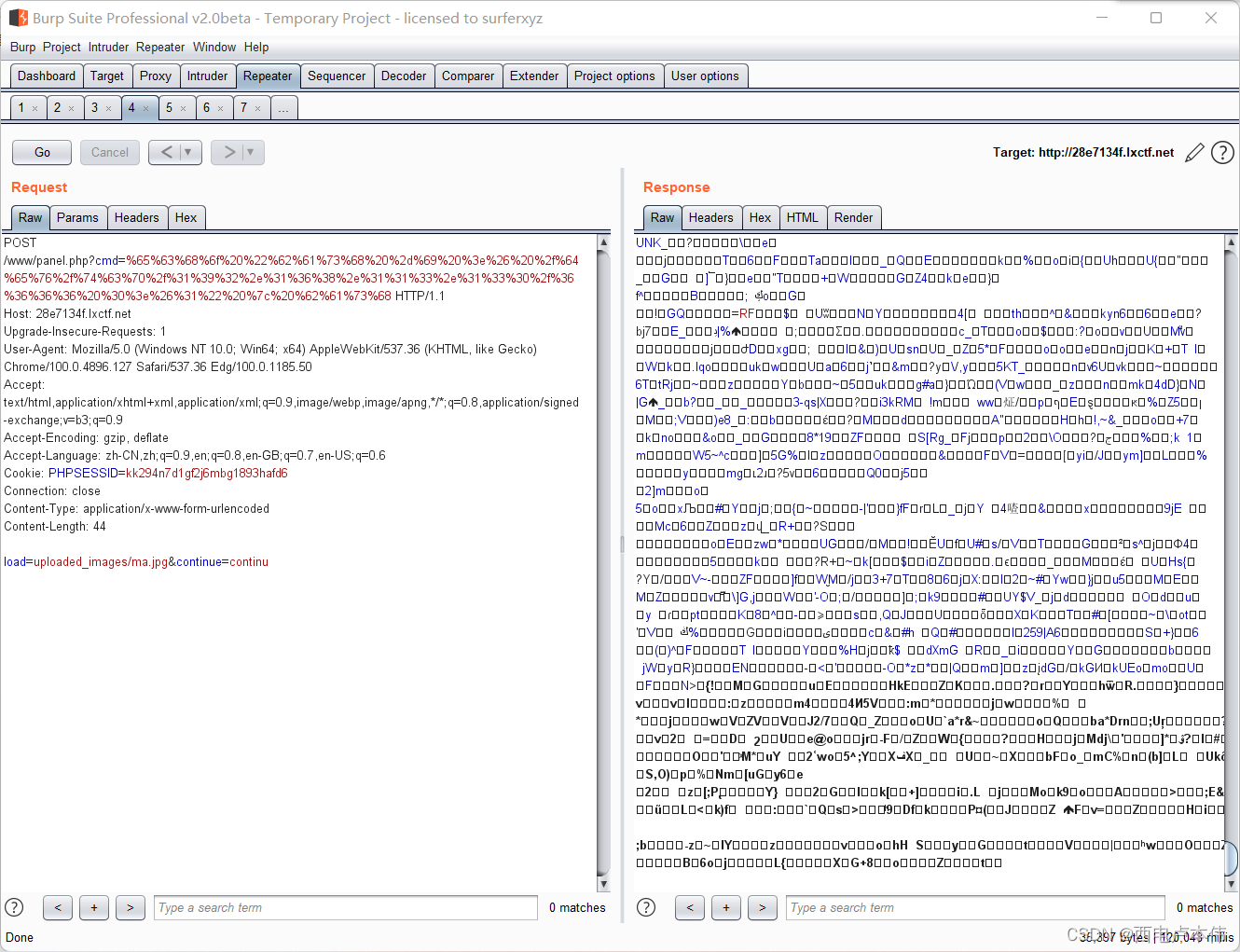
Task: Select Repeater request tab 7
Action: pos(244,108)
